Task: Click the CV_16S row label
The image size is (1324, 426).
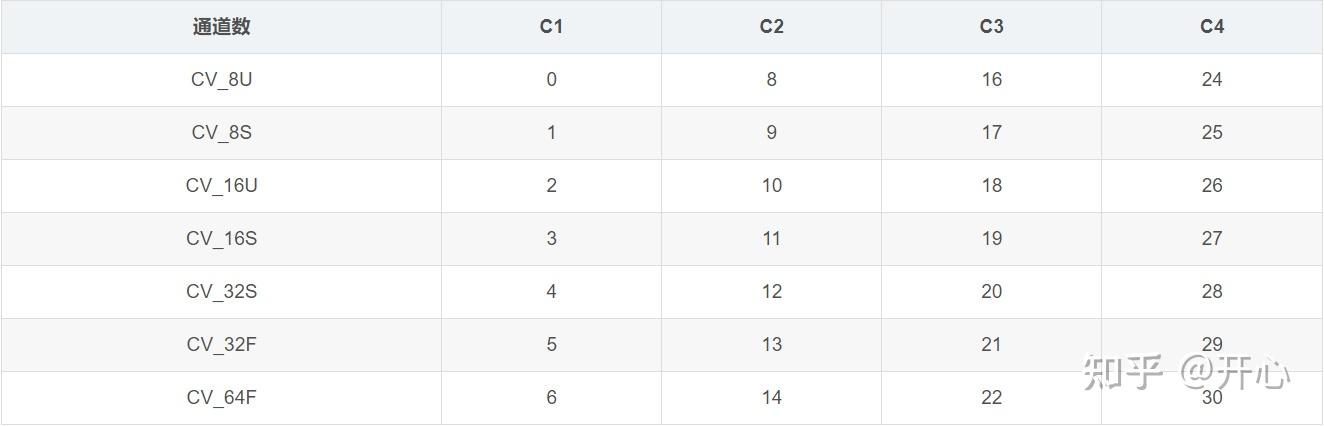Action: click(221, 239)
